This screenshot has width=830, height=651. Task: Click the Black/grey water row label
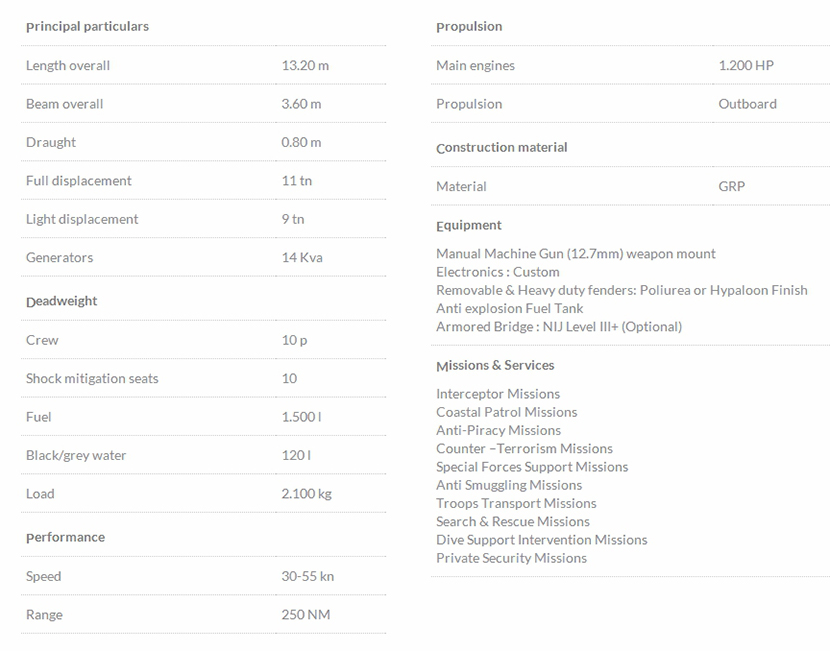pos(76,455)
